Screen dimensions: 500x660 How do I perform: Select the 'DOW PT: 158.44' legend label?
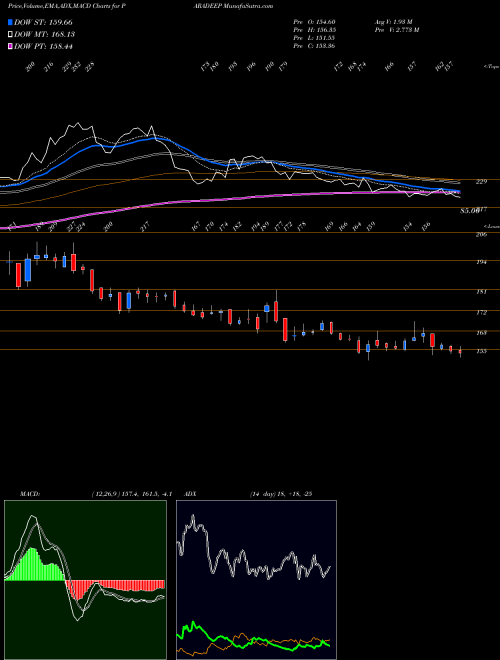tap(43, 46)
